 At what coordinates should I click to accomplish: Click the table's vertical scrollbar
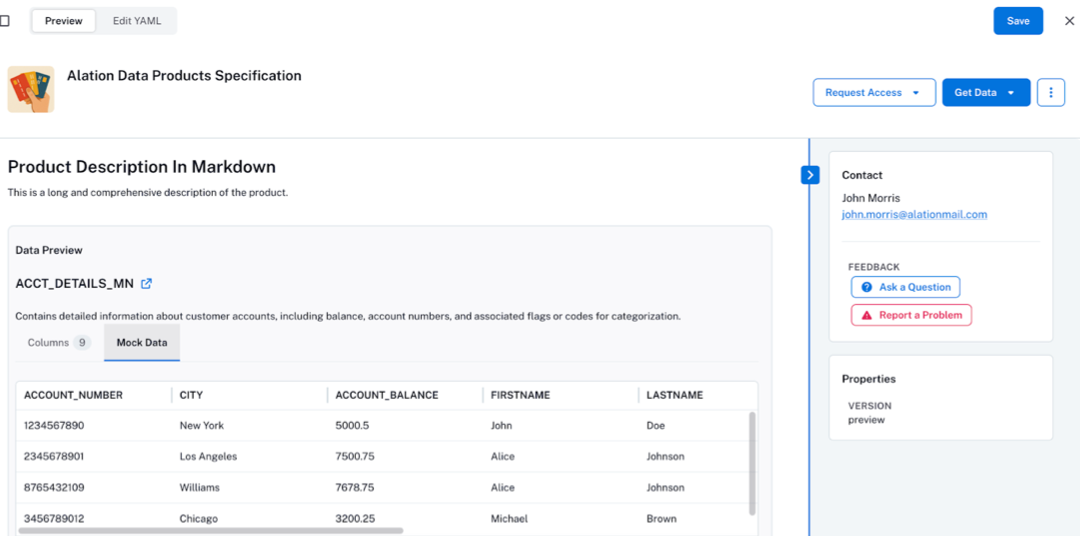(752, 463)
